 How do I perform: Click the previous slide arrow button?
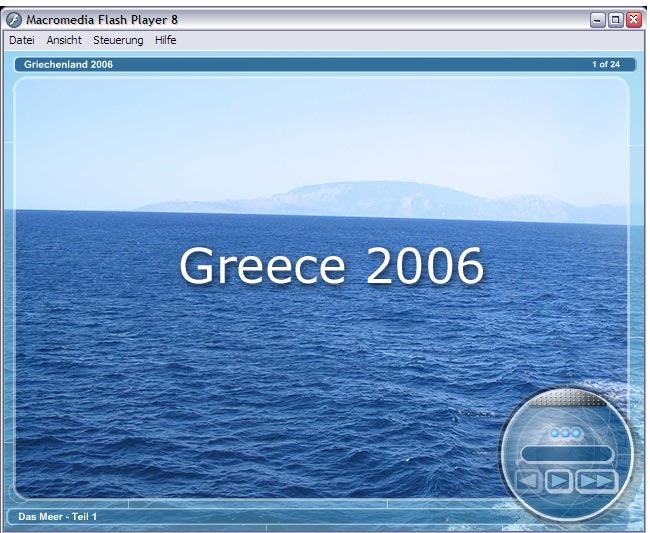(529, 482)
